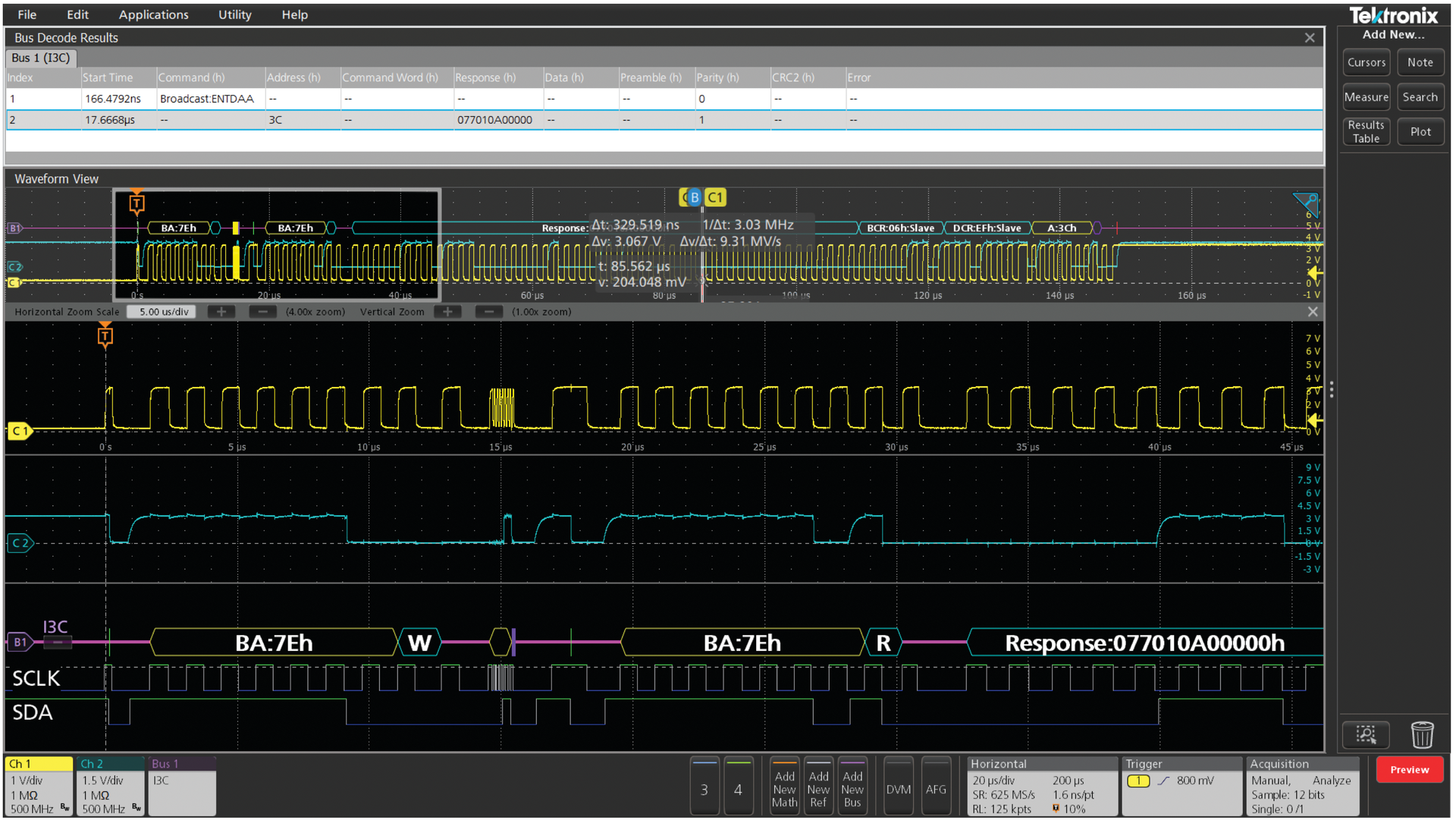This screenshot has height=820, width=1456.
Task: Enable channel 3 display
Action: pyautogui.click(x=704, y=787)
